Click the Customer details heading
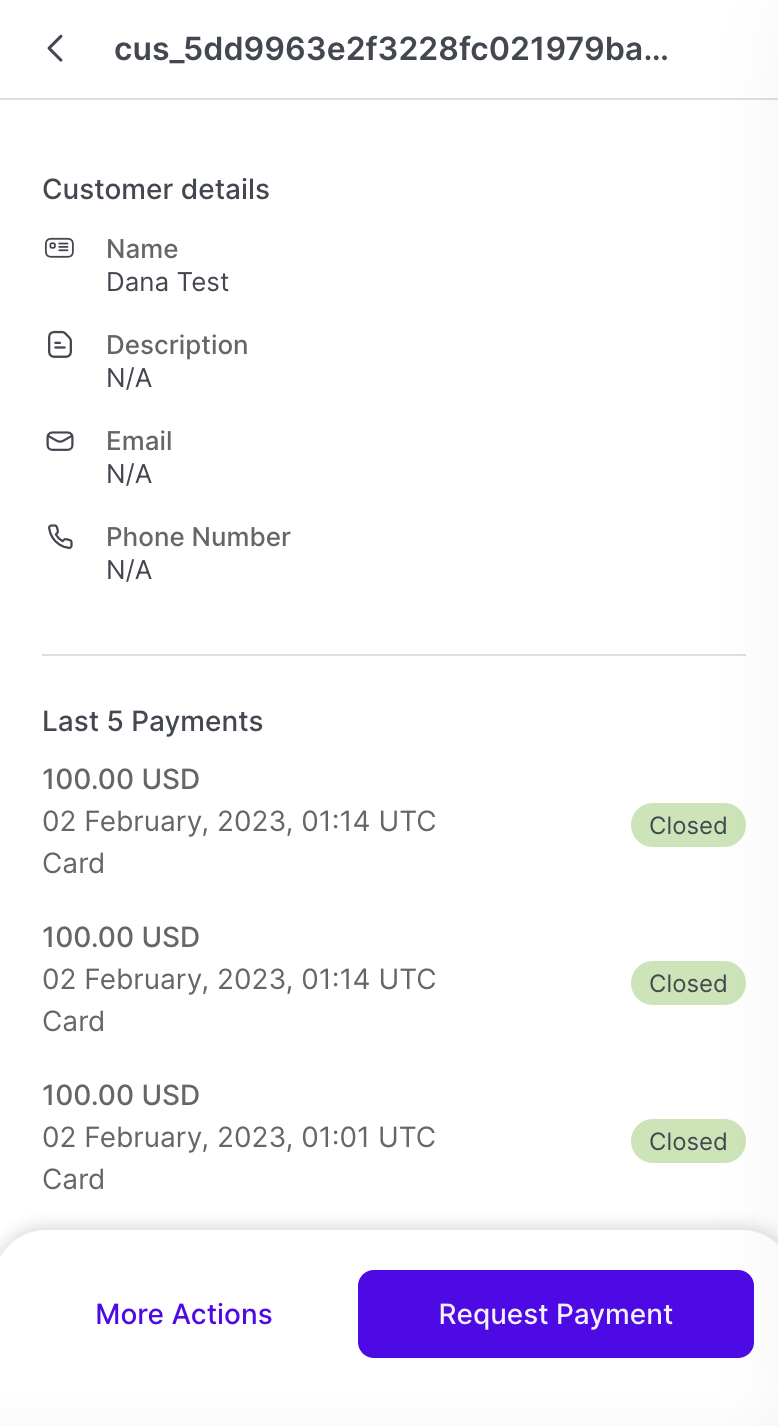Image resolution: width=778 pixels, height=1426 pixels. (x=156, y=190)
